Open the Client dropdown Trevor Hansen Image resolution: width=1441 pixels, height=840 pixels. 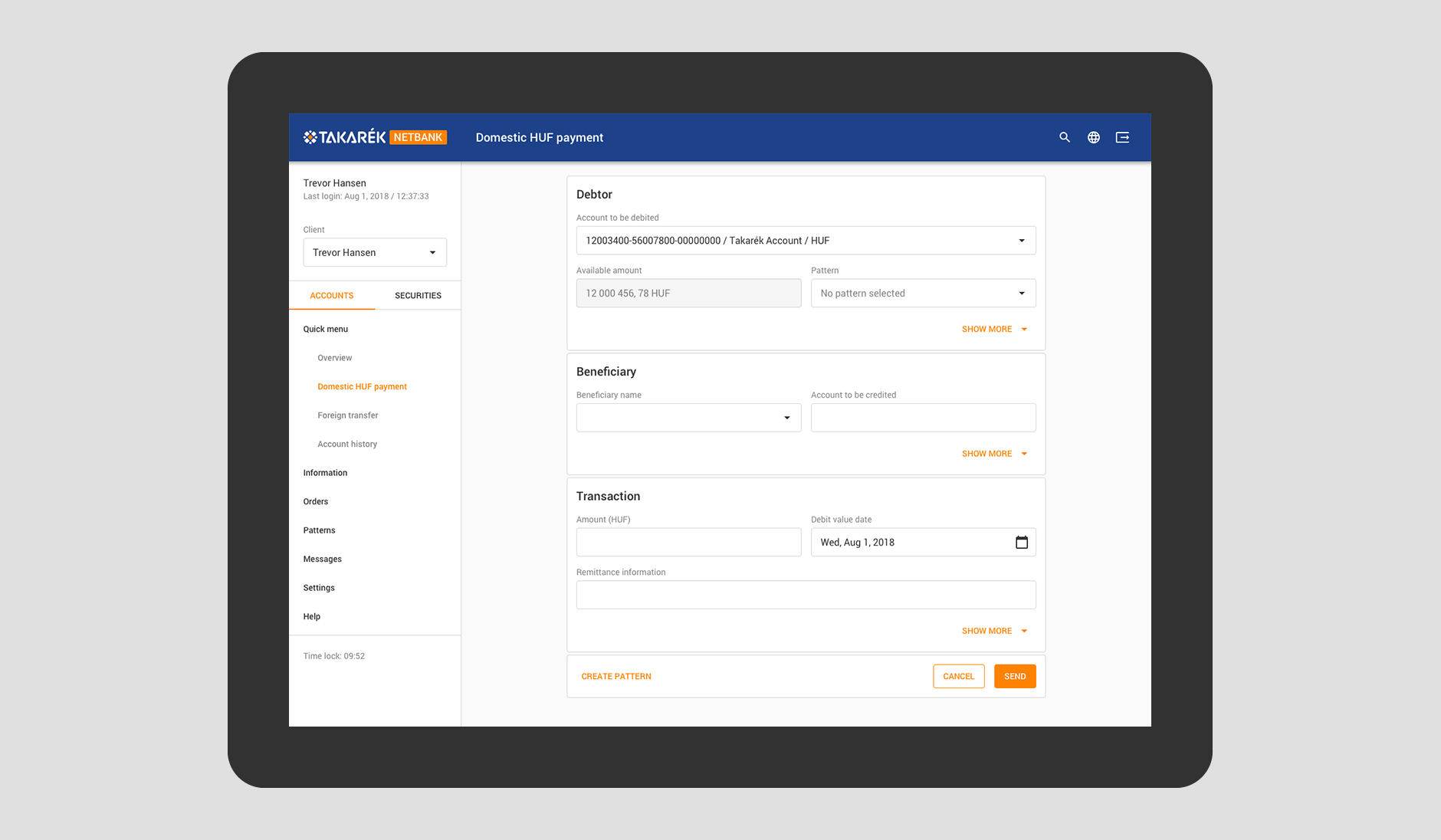(x=375, y=252)
